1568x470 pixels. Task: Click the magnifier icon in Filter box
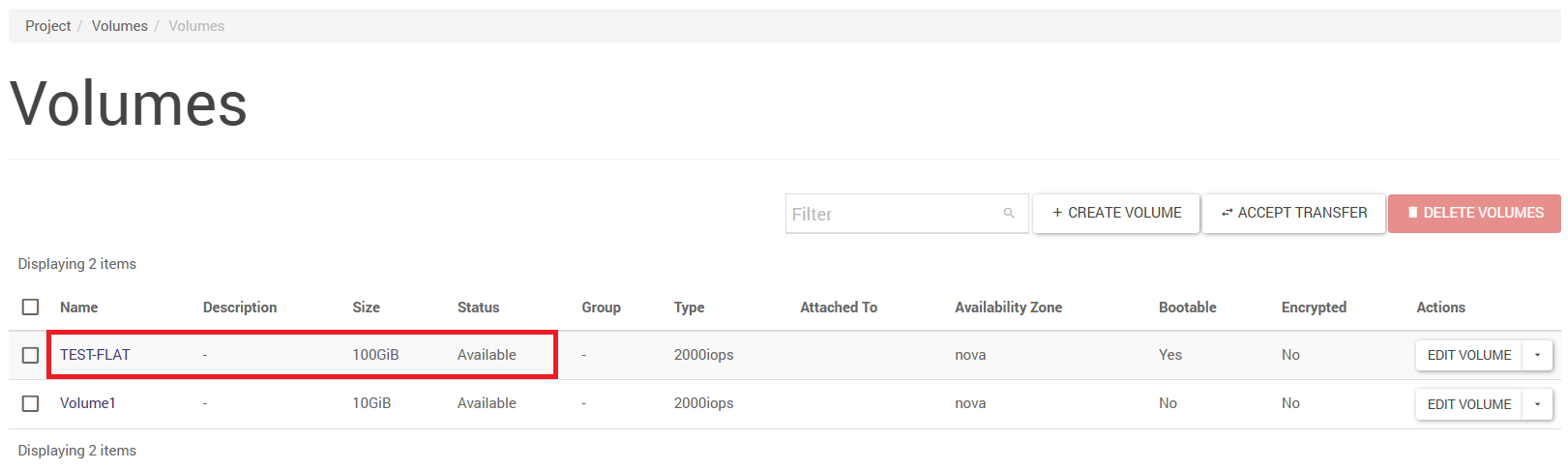click(1009, 214)
